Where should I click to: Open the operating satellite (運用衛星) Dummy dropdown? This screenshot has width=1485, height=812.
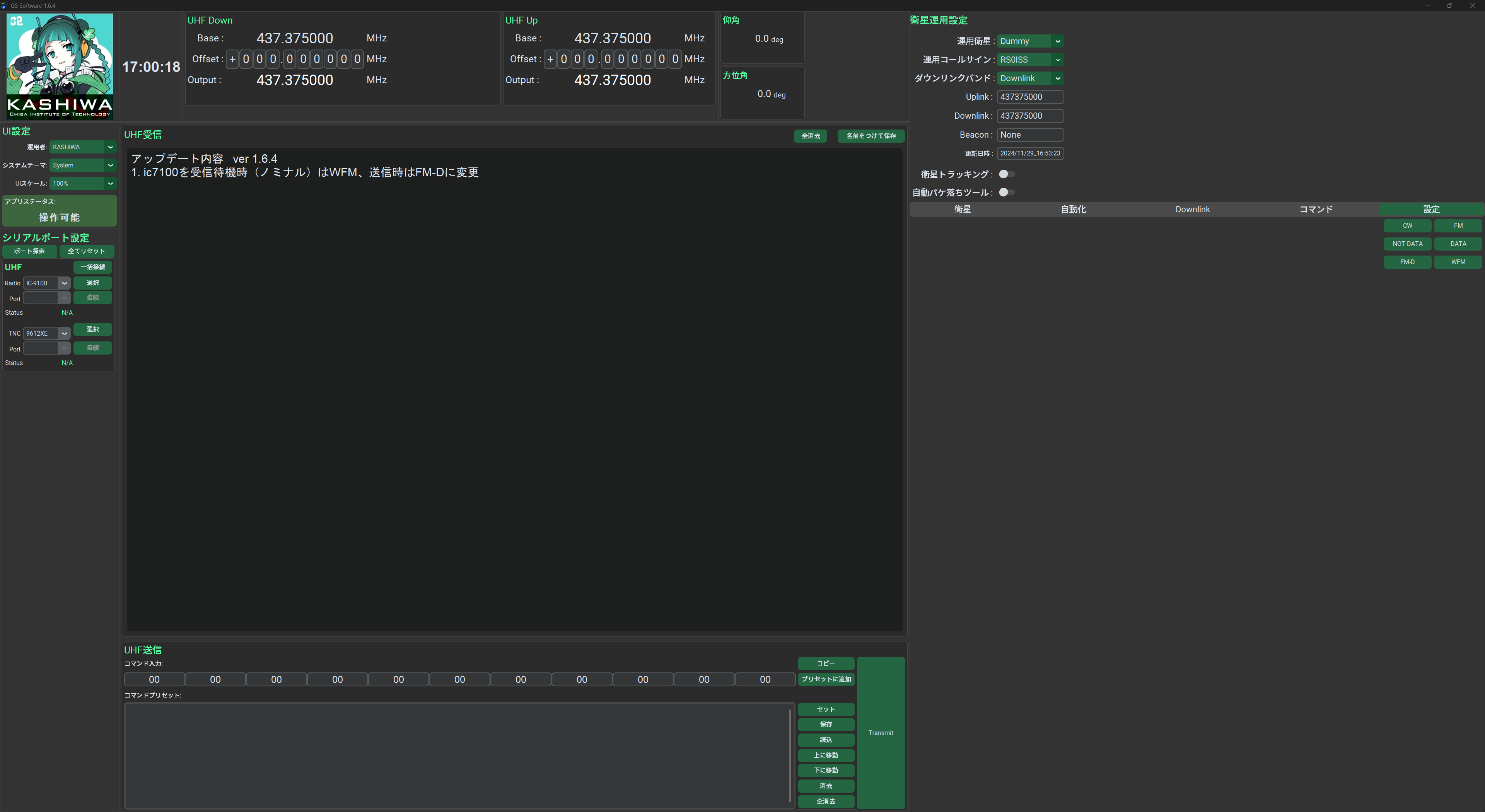click(1029, 41)
